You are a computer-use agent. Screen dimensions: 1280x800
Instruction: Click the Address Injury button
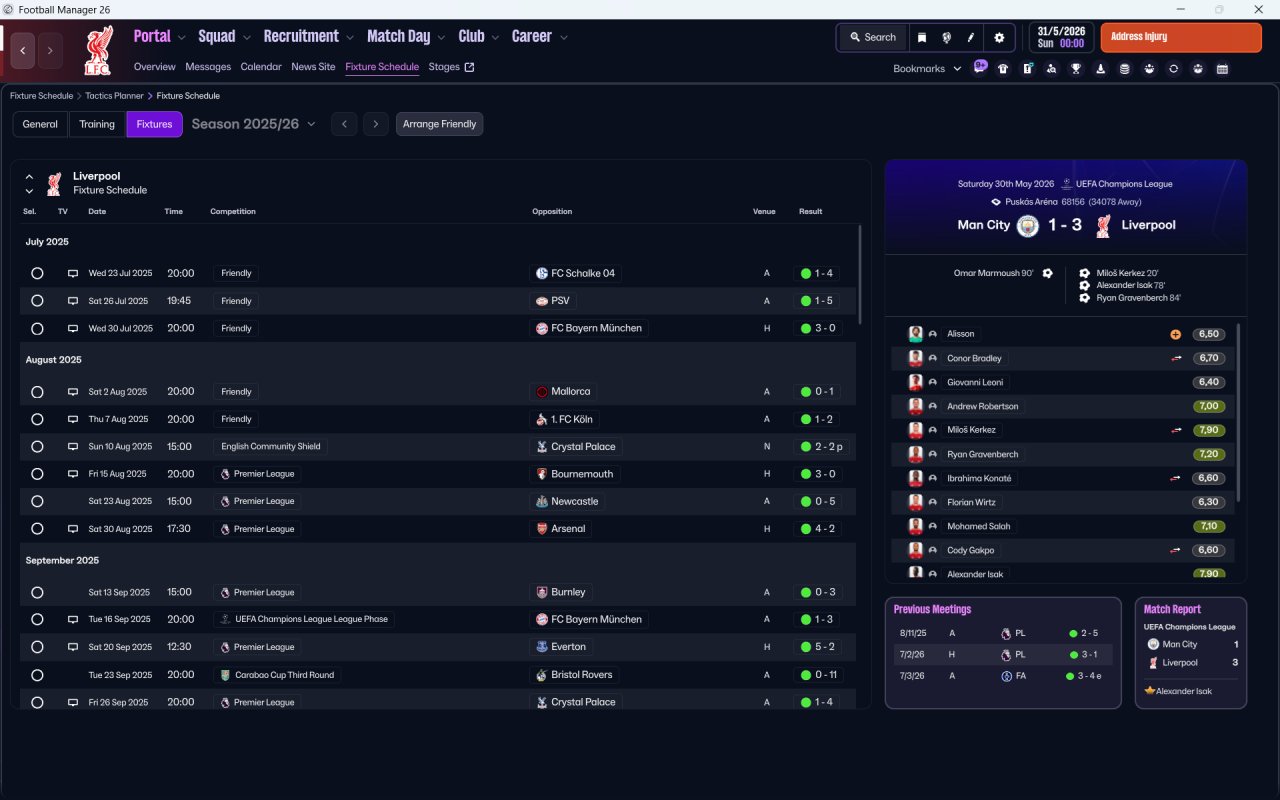1181,38
